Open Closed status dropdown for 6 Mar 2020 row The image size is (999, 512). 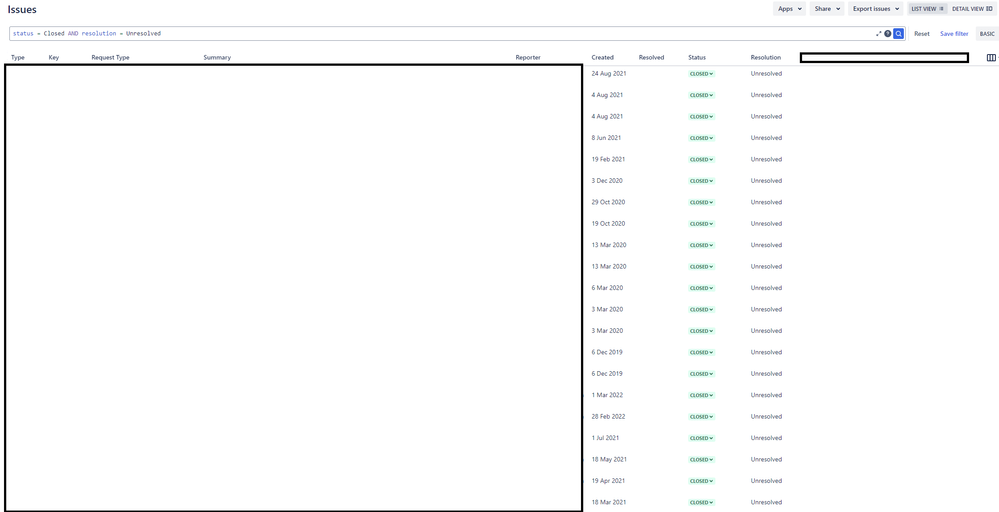coord(701,288)
